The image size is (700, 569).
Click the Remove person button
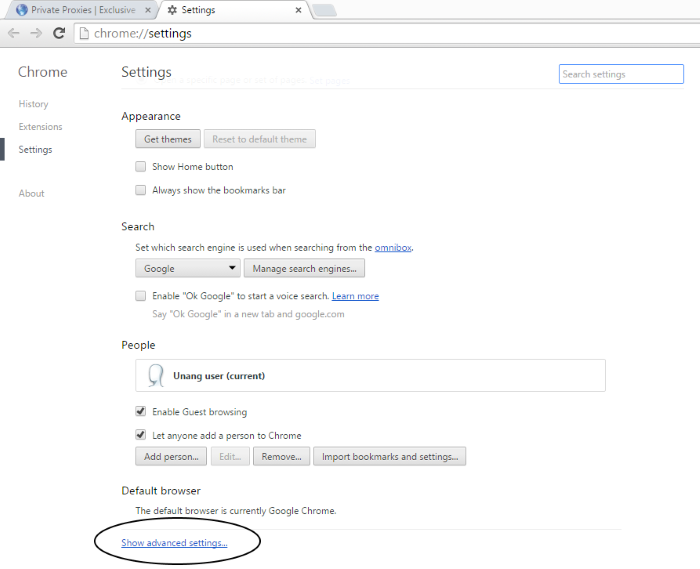coord(282,457)
